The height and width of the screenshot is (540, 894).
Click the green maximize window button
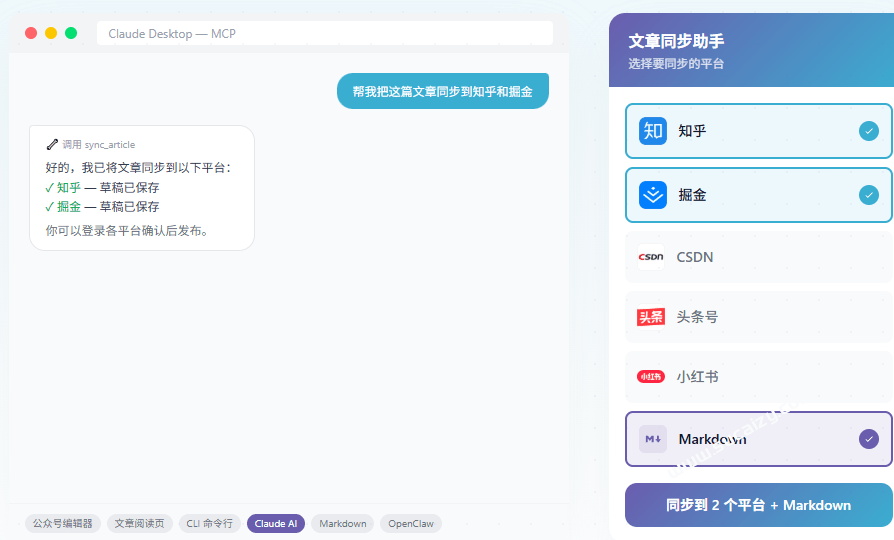click(71, 33)
